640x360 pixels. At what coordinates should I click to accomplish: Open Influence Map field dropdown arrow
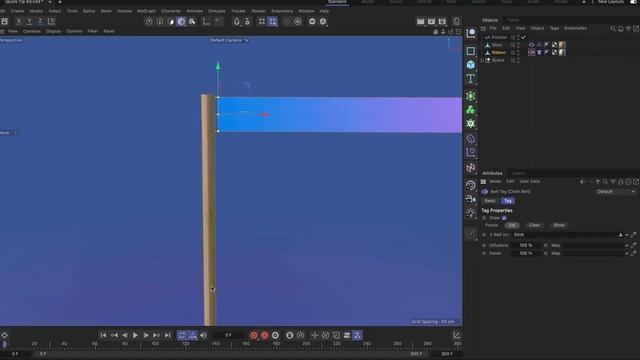pyautogui.click(x=627, y=245)
